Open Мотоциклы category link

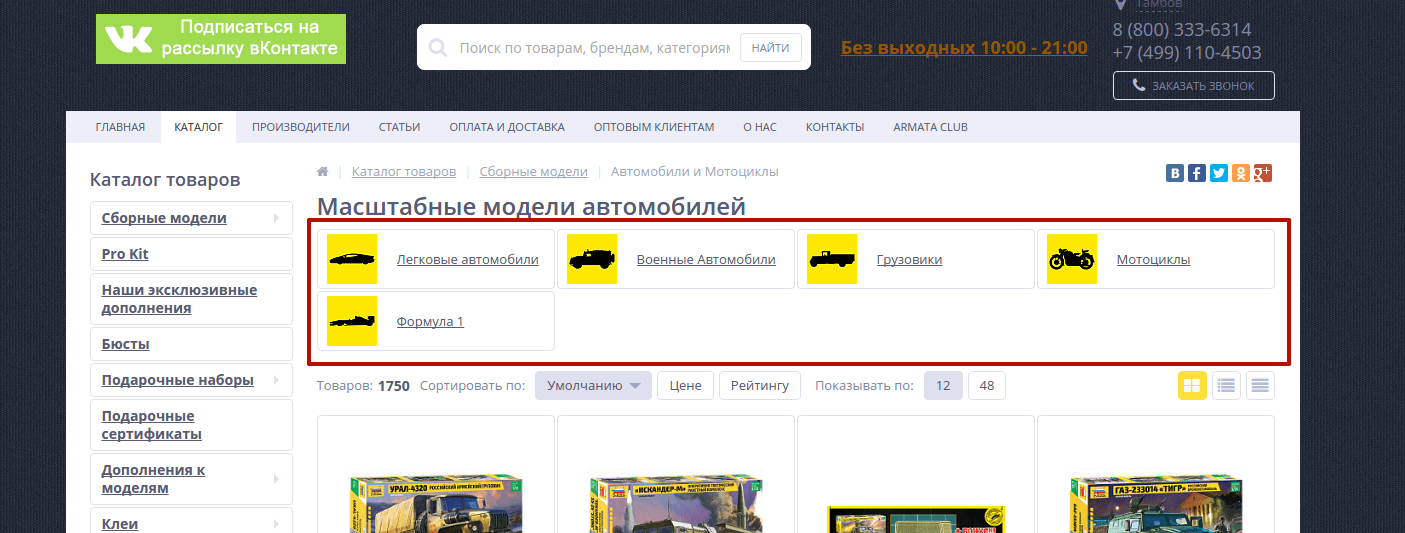1153,260
